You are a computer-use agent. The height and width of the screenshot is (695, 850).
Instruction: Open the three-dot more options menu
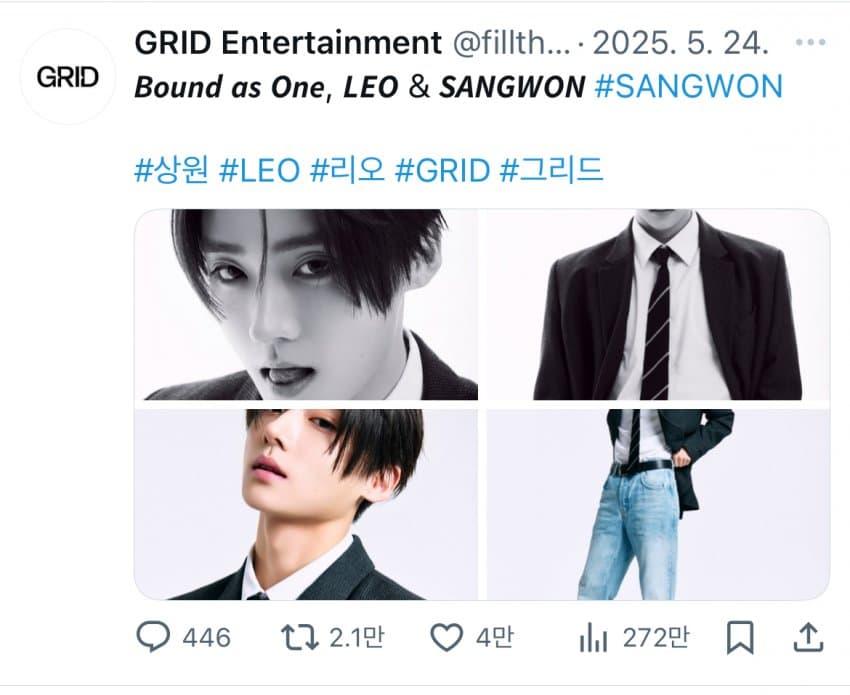810,42
